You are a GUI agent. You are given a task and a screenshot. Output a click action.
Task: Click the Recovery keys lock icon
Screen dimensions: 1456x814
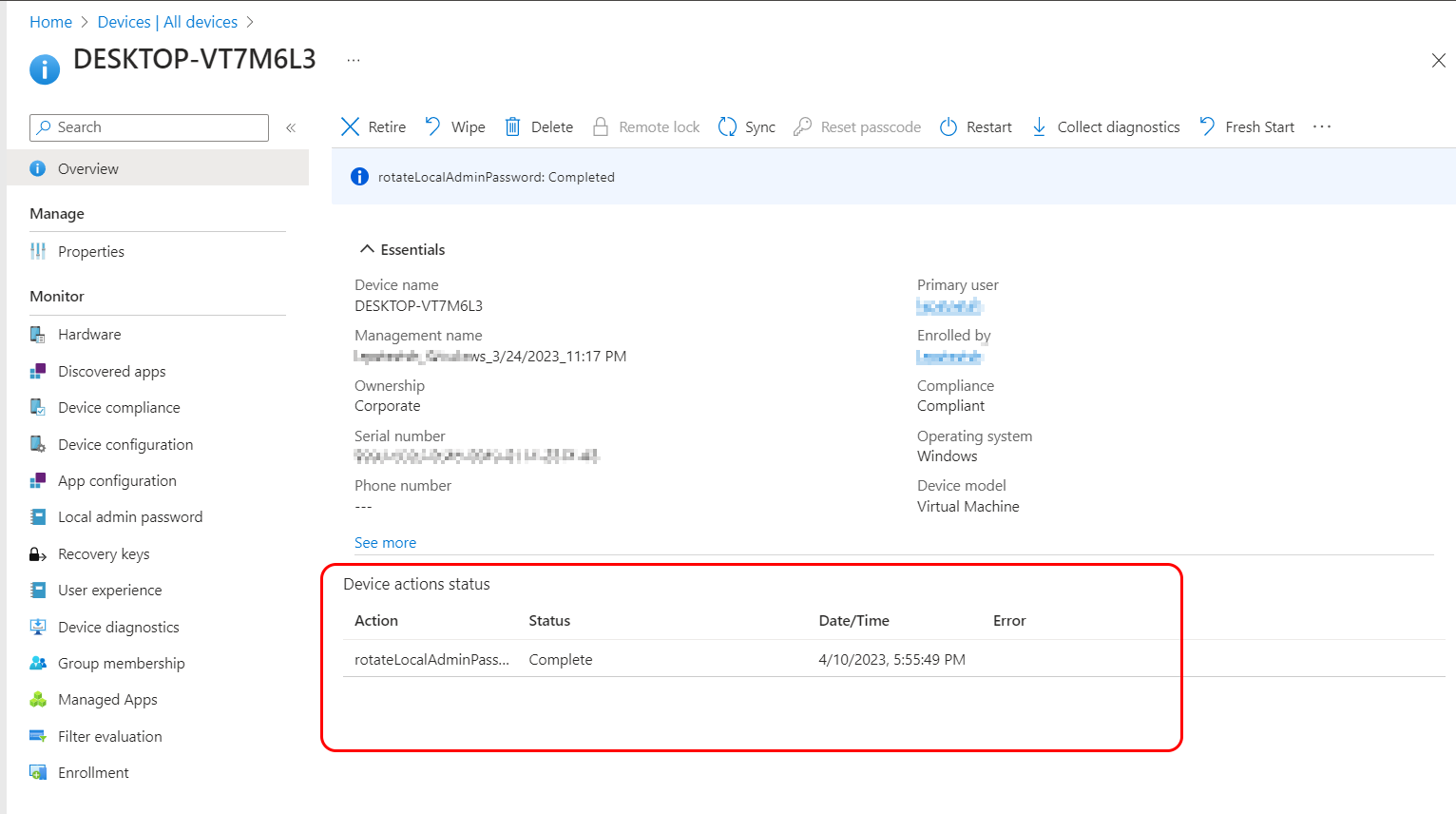click(38, 554)
